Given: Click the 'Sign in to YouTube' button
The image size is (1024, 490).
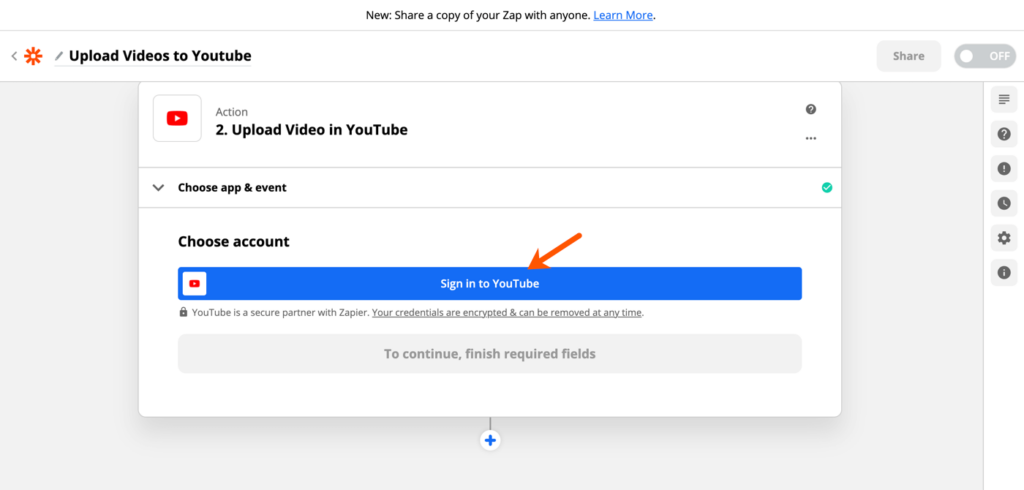Looking at the screenshot, I should pos(490,284).
